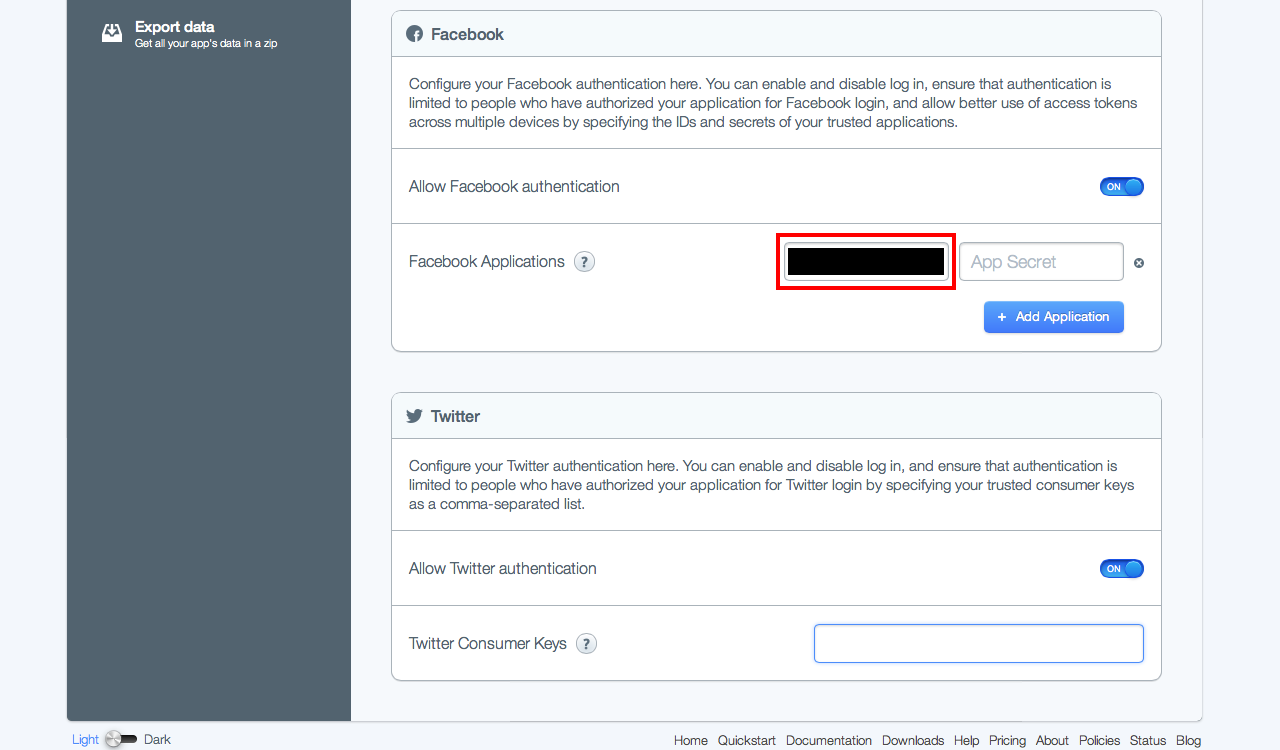View Pricing footer link

(1007, 741)
